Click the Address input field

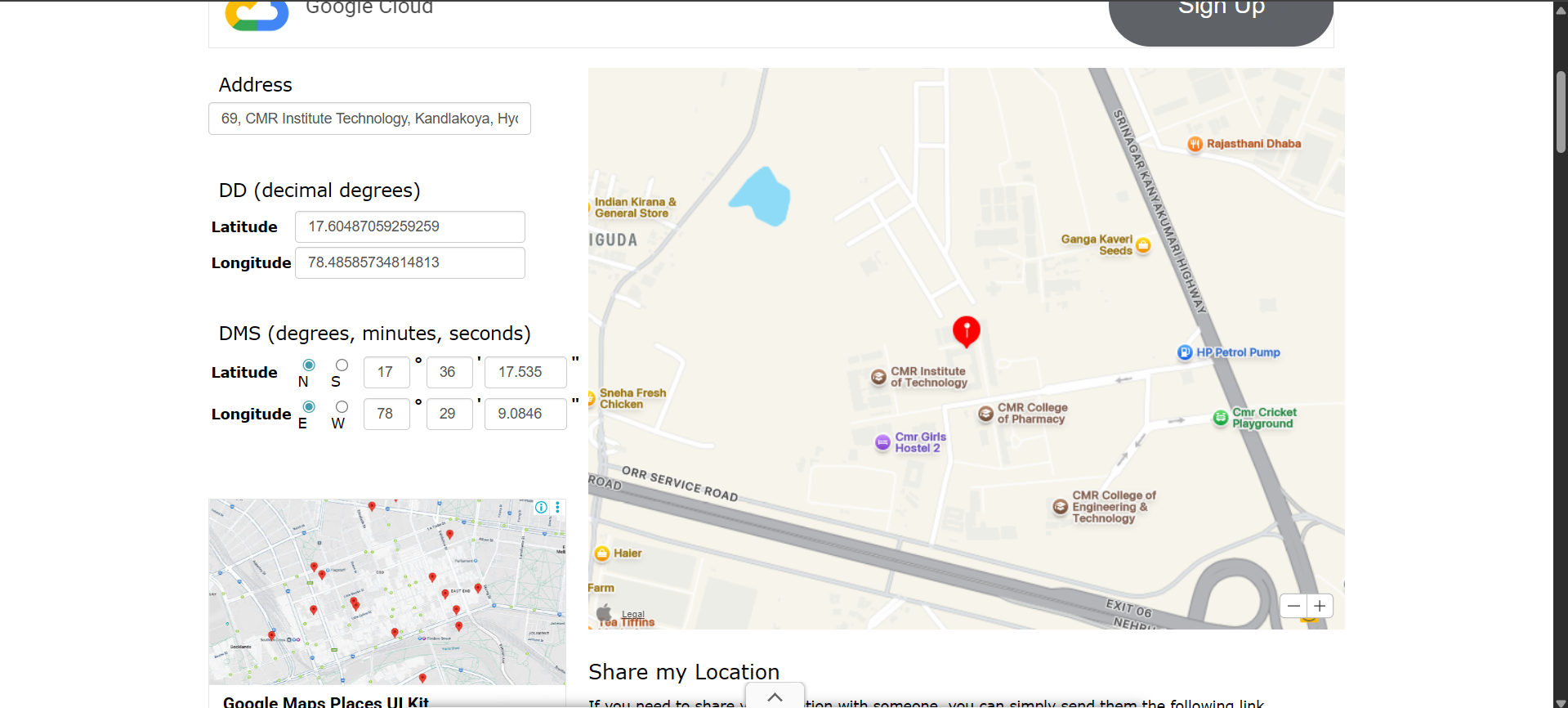[369, 119]
